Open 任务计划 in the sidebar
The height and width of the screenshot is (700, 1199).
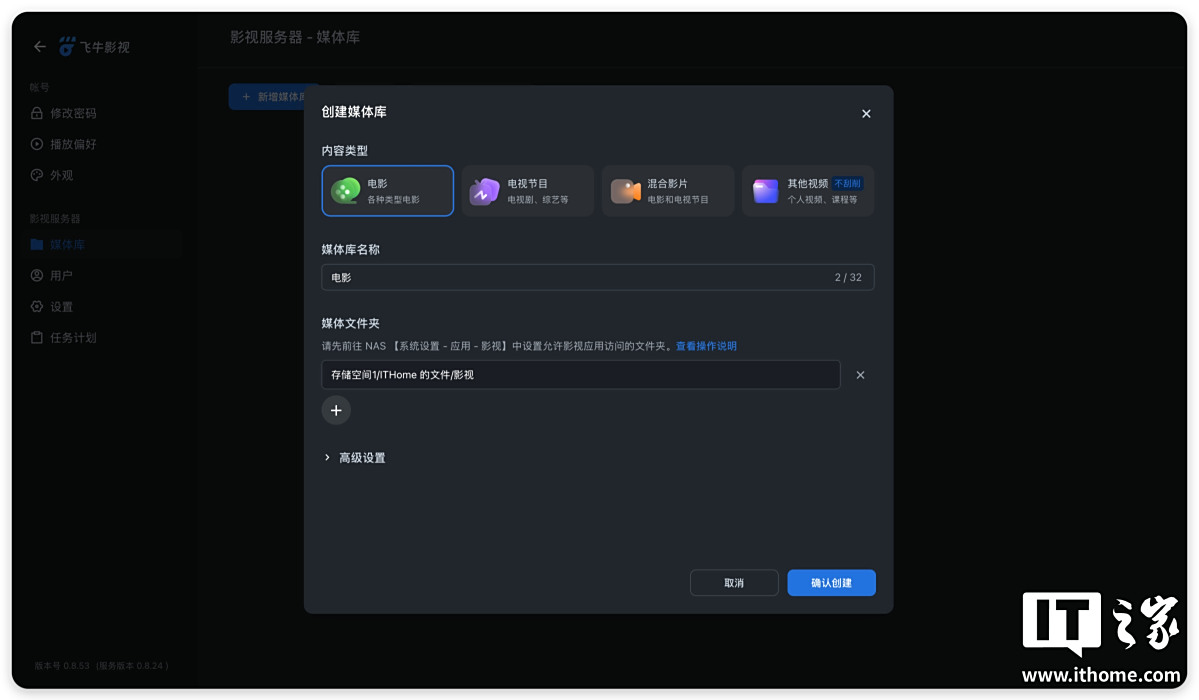(x=72, y=338)
